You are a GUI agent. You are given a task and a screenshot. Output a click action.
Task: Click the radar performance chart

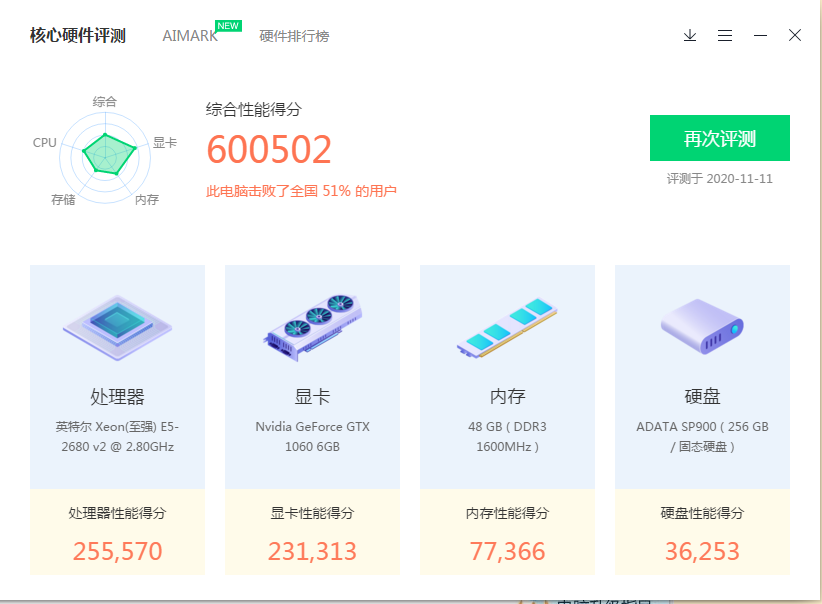[x=105, y=156]
